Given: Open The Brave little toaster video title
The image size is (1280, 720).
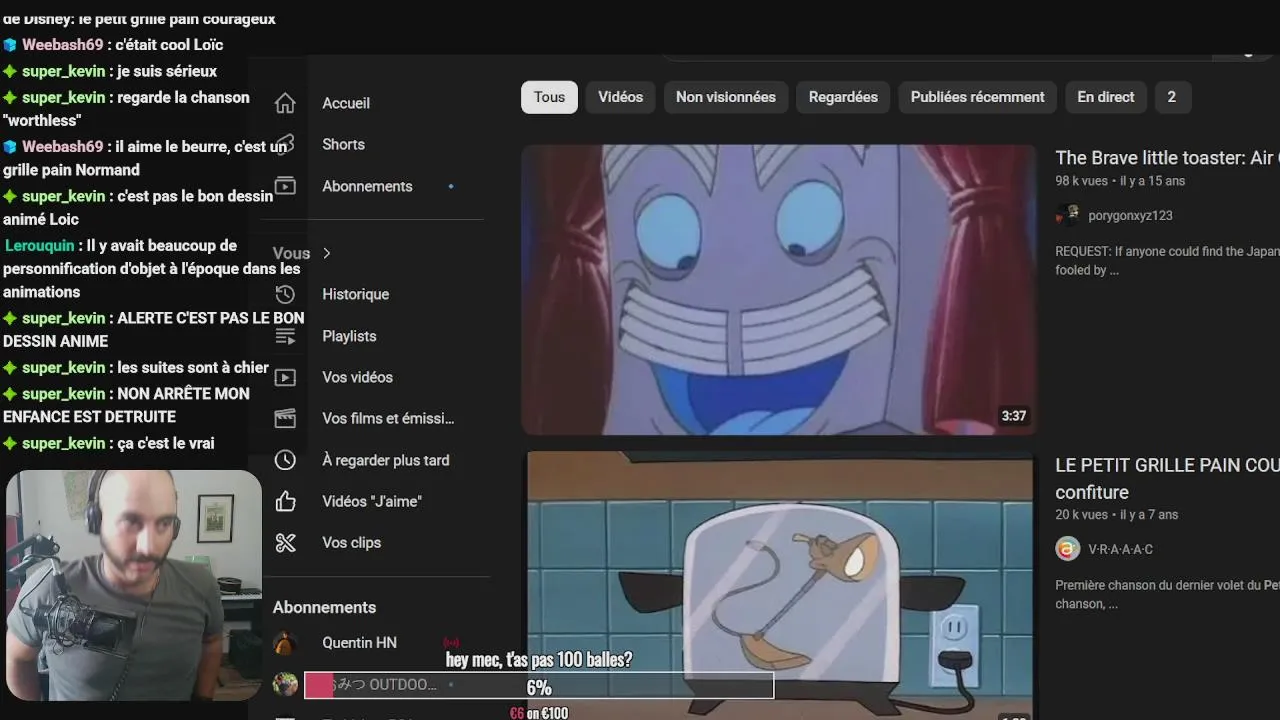Looking at the screenshot, I should point(1167,158).
